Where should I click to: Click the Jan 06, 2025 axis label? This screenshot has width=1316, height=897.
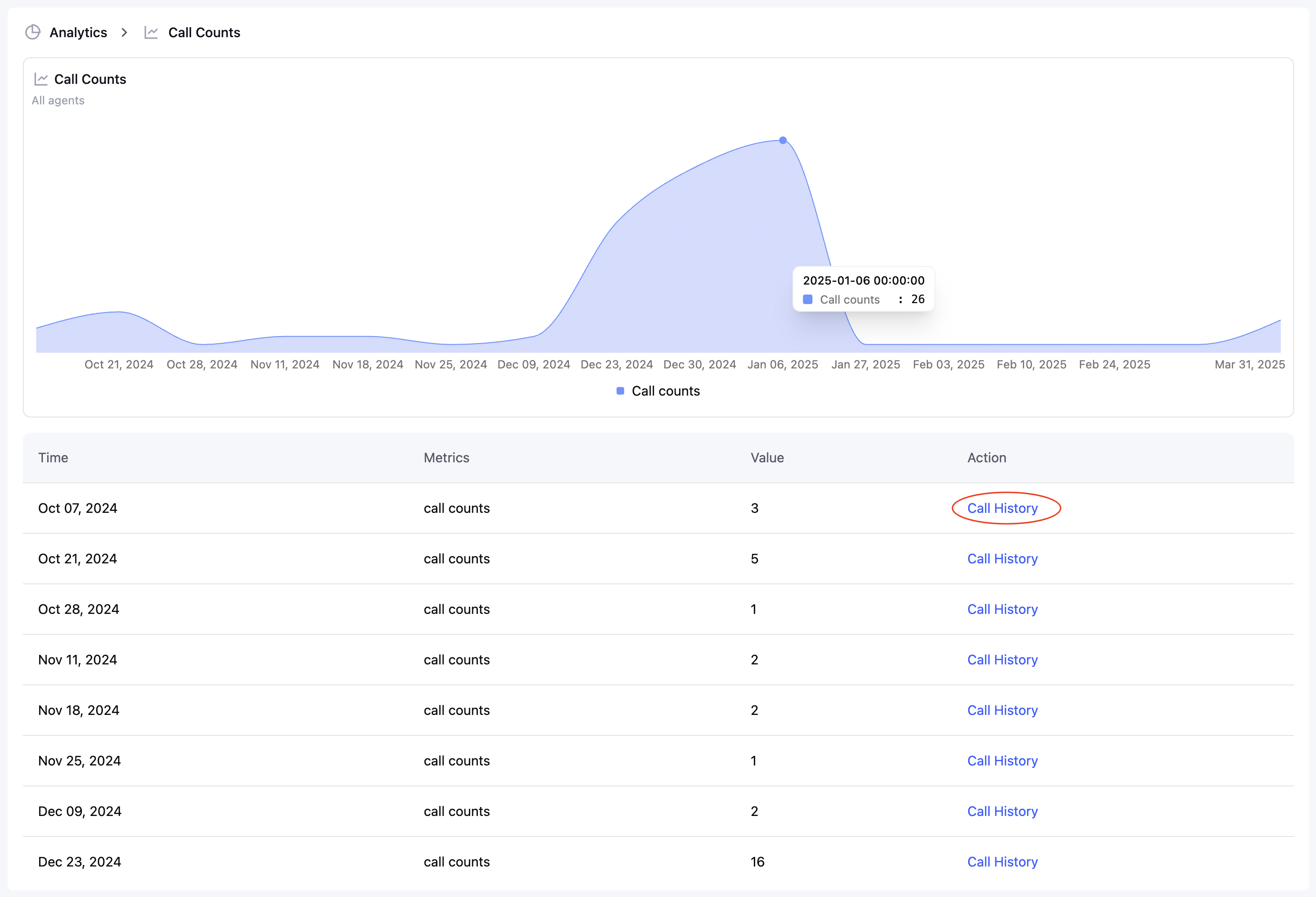(782, 364)
